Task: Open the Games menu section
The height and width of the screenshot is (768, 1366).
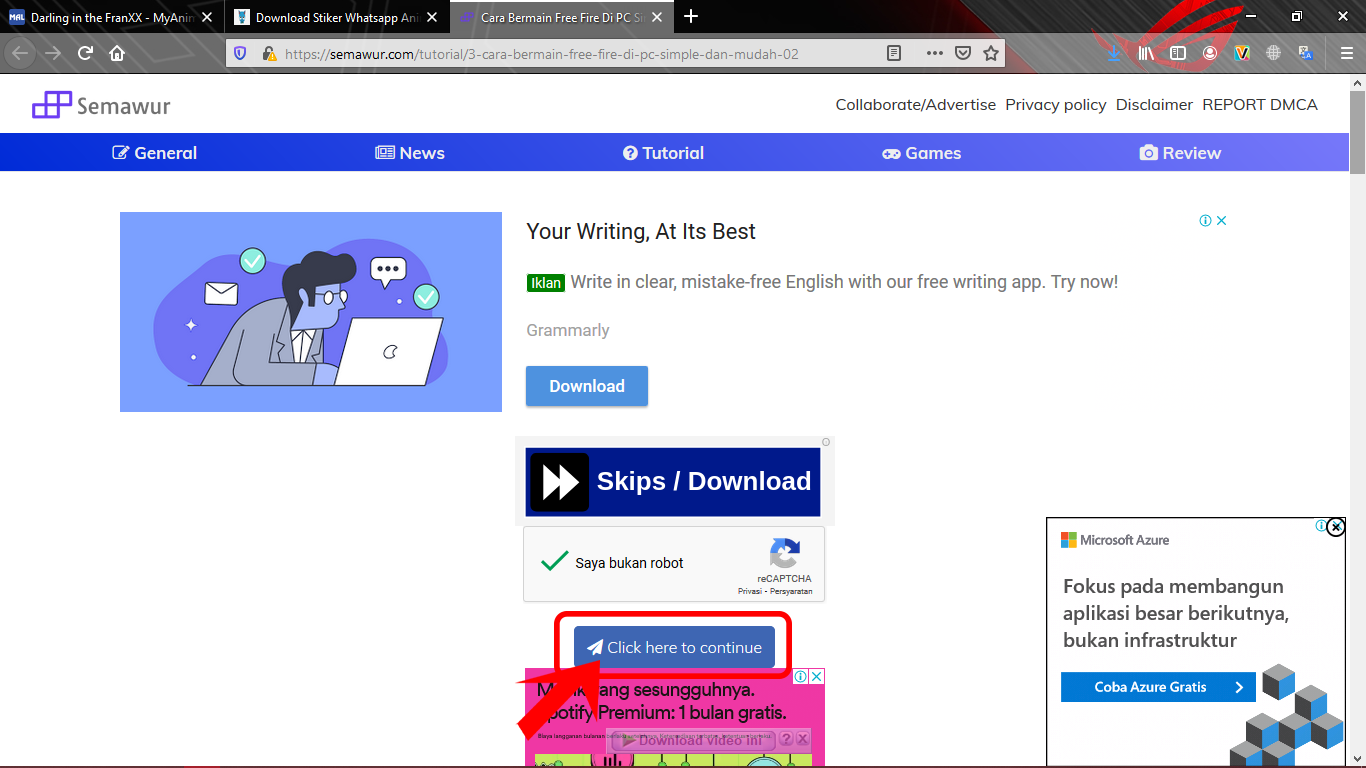Action: 921,153
